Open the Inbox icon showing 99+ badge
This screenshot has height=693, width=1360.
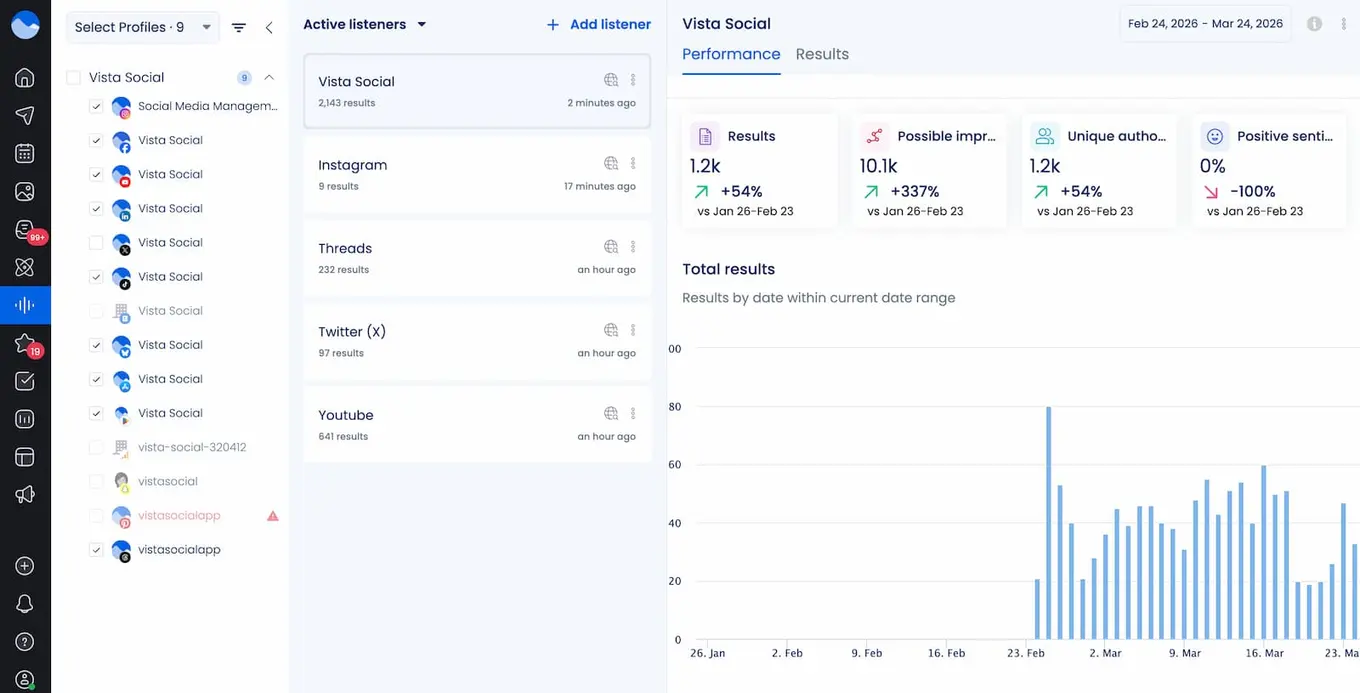point(24,228)
